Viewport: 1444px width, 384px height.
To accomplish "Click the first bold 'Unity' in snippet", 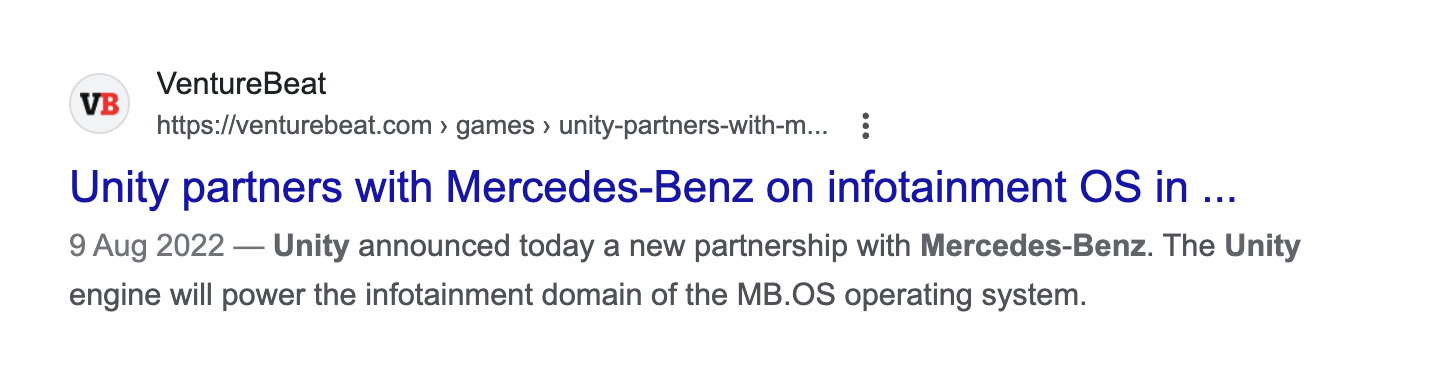I will (310, 247).
